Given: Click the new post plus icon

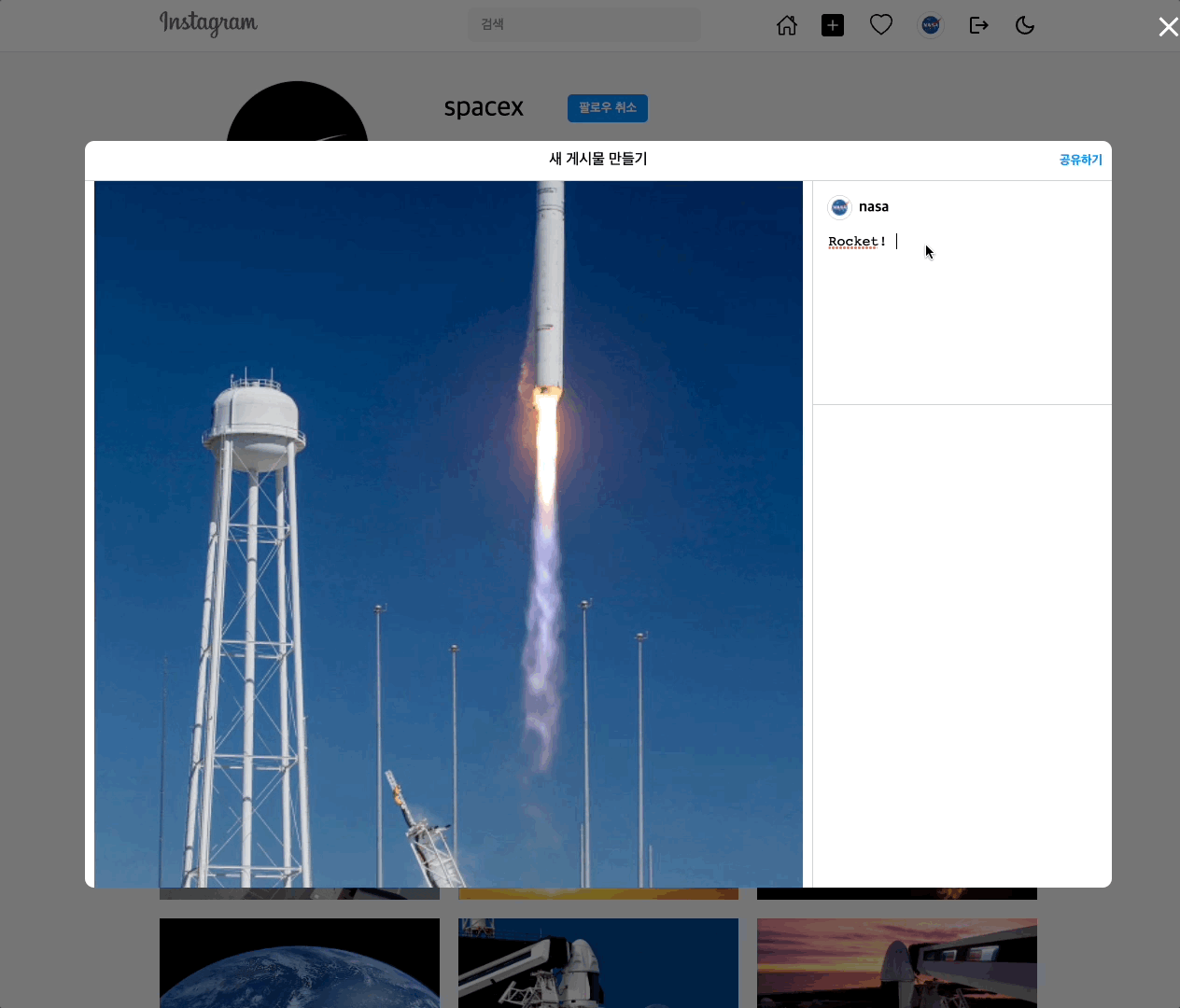Looking at the screenshot, I should tap(833, 25).
